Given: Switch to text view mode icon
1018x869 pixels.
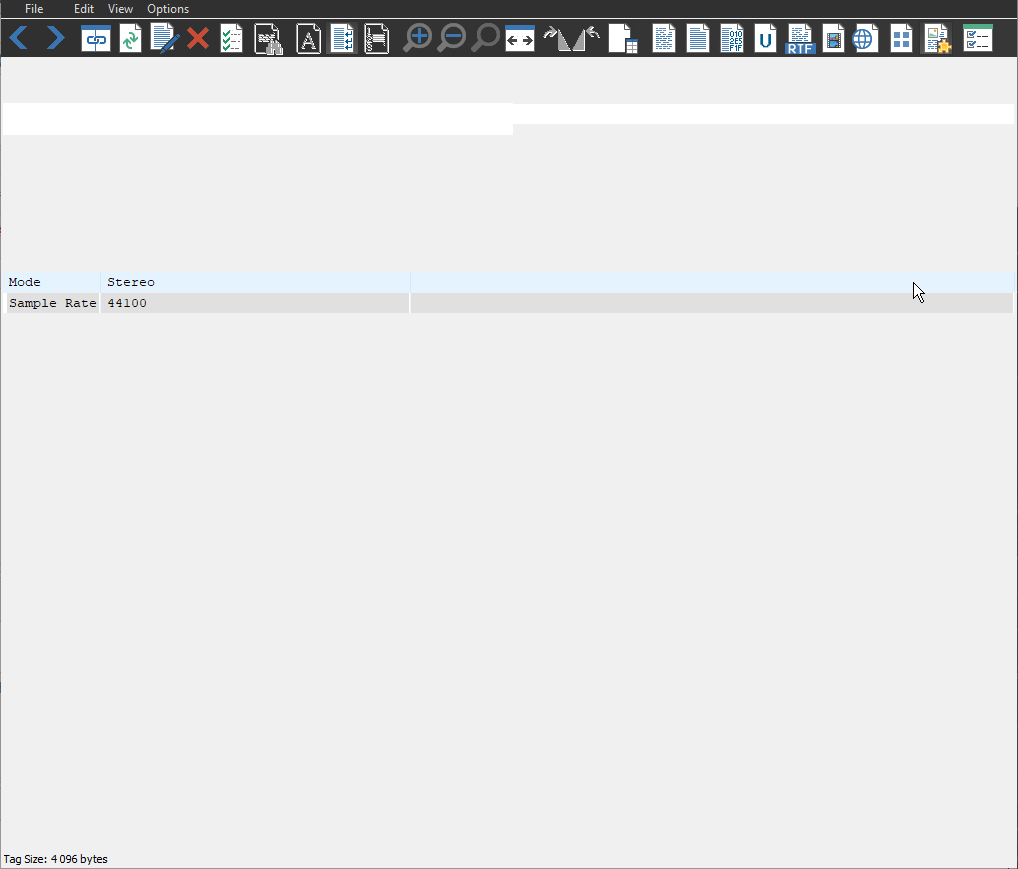Looking at the screenshot, I should [x=664, y=38].
